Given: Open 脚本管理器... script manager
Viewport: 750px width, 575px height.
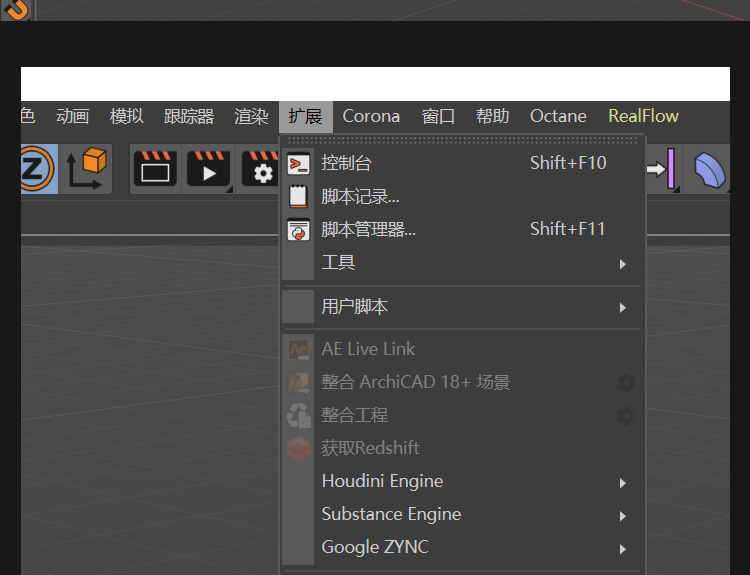Looking at the screenshot, I should (x=463, y=229).
